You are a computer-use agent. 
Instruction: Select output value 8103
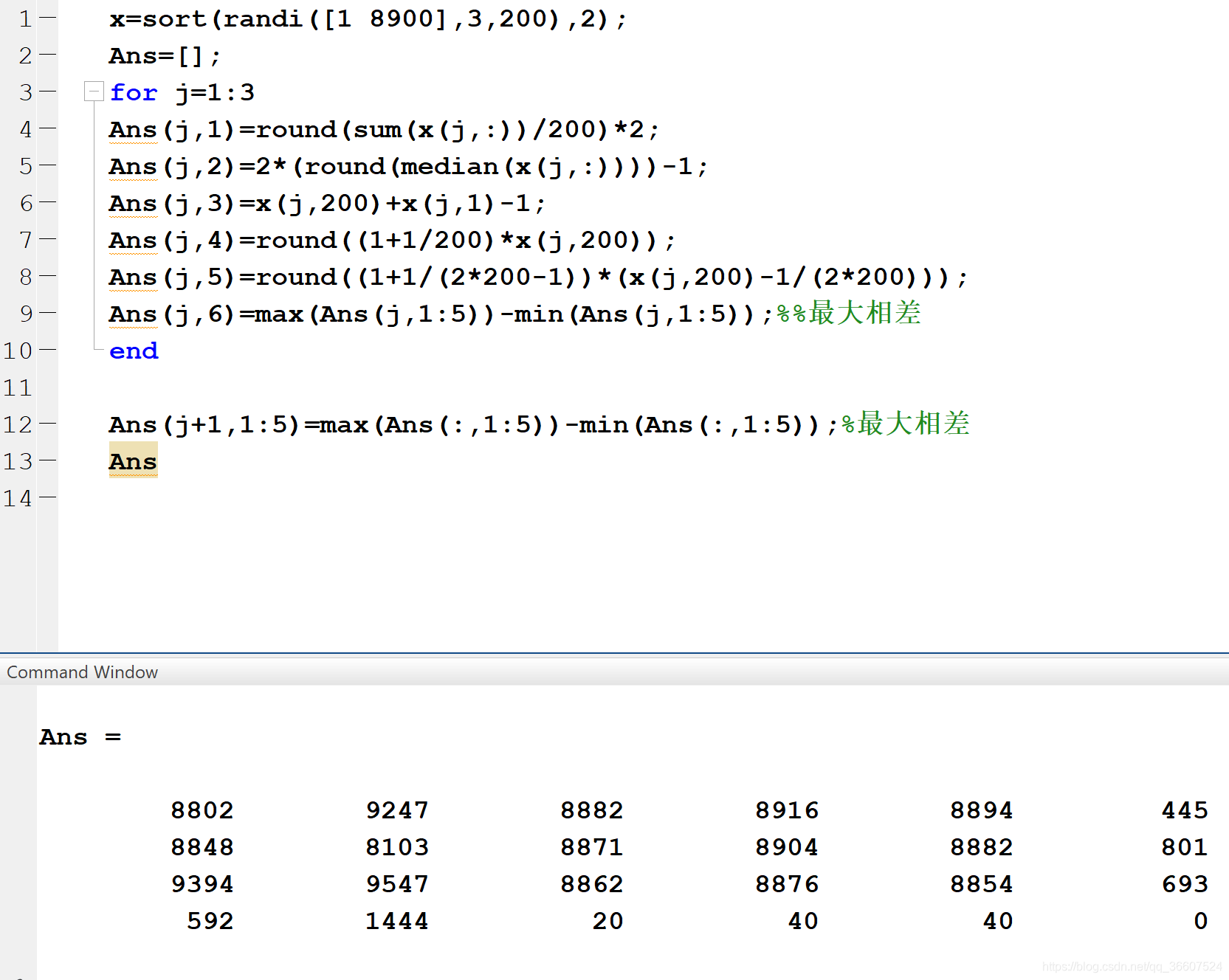[x=396, y=847]
